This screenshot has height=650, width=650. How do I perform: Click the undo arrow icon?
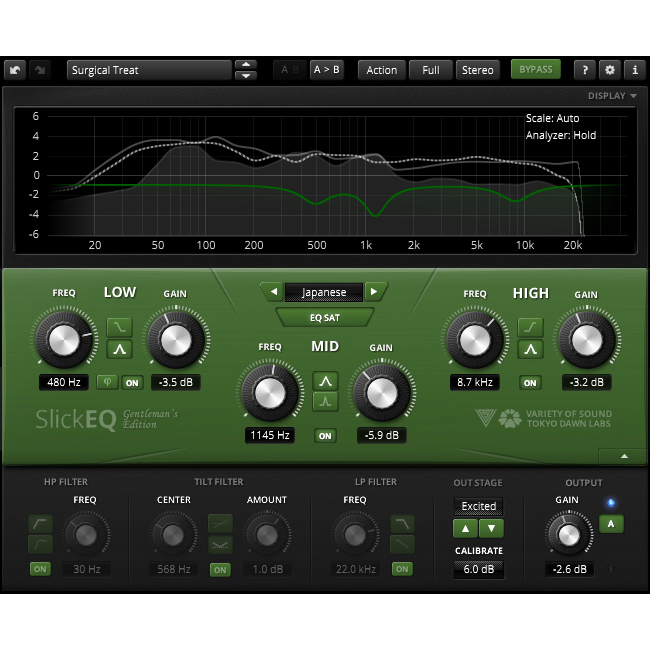pyautogui.click(x=15, y=70)
